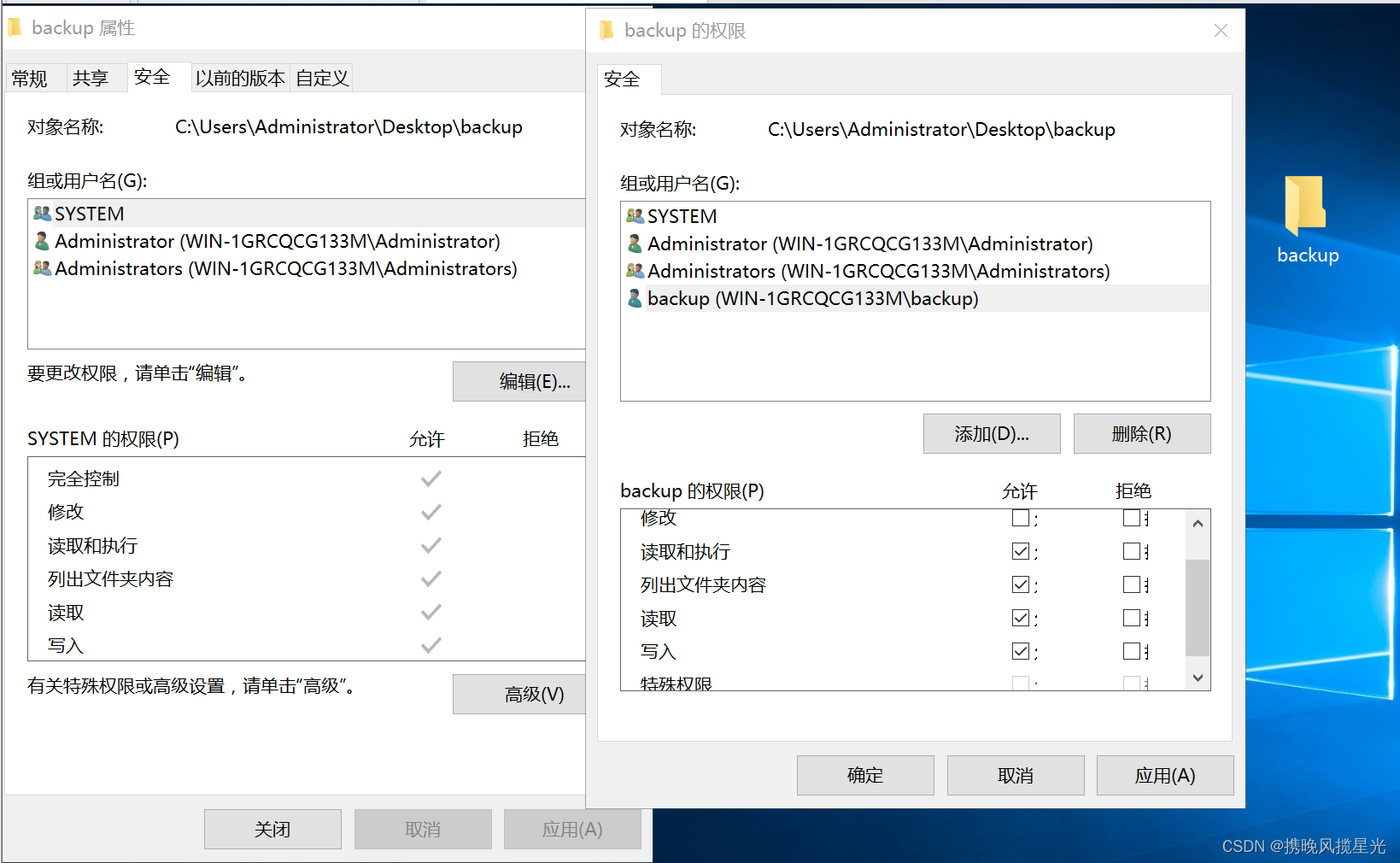Click 关闭 in the properties window
Image resolution: width=1400 pixels, height=863 pixels.
click(x=272, y=829)
